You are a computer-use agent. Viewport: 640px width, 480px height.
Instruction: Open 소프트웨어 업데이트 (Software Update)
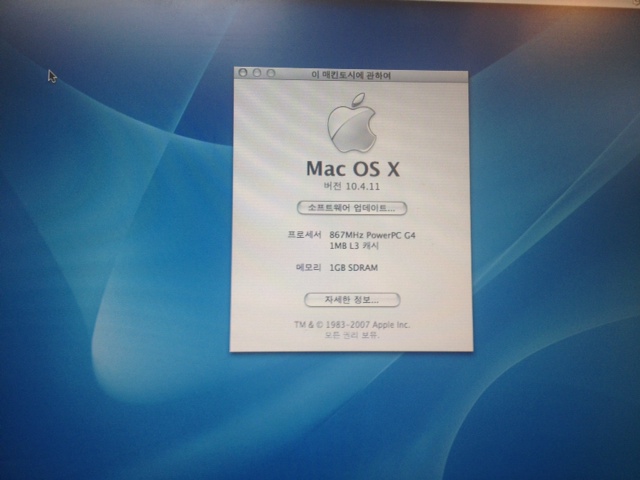(x=351, y=208)
